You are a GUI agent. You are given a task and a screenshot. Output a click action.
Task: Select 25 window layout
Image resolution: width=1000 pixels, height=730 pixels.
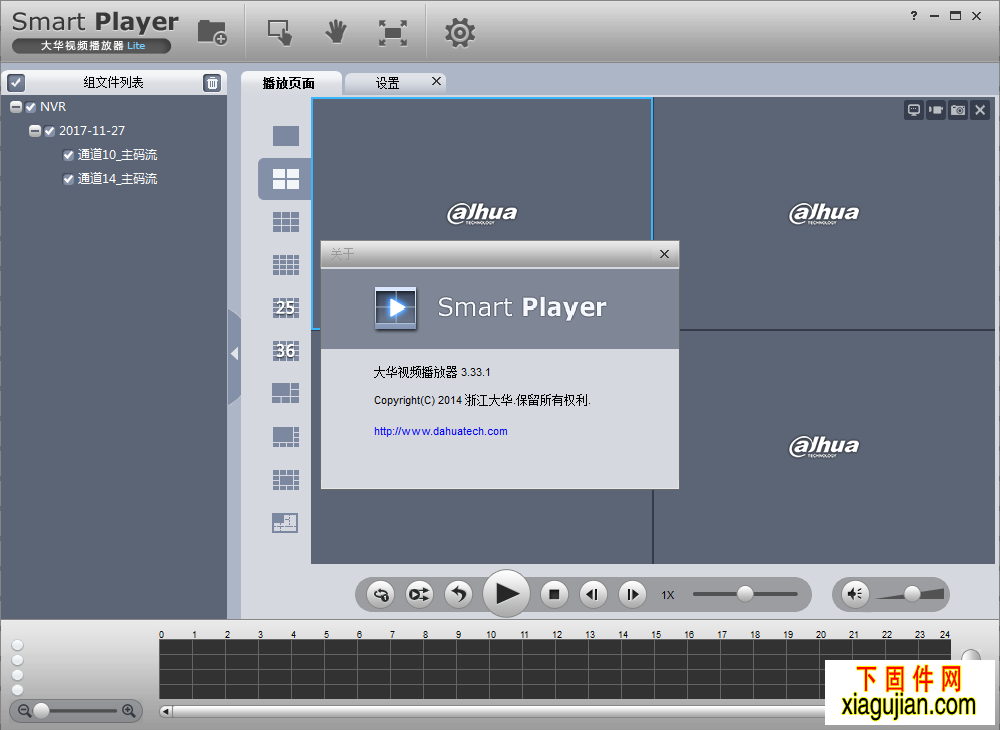coord(286,308)
